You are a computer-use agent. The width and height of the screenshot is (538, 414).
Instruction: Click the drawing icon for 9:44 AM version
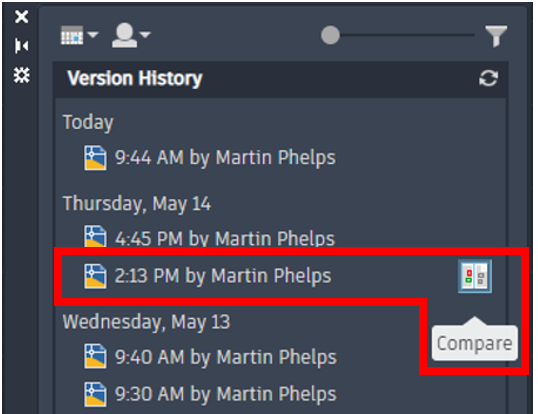(x=95, y=158)
